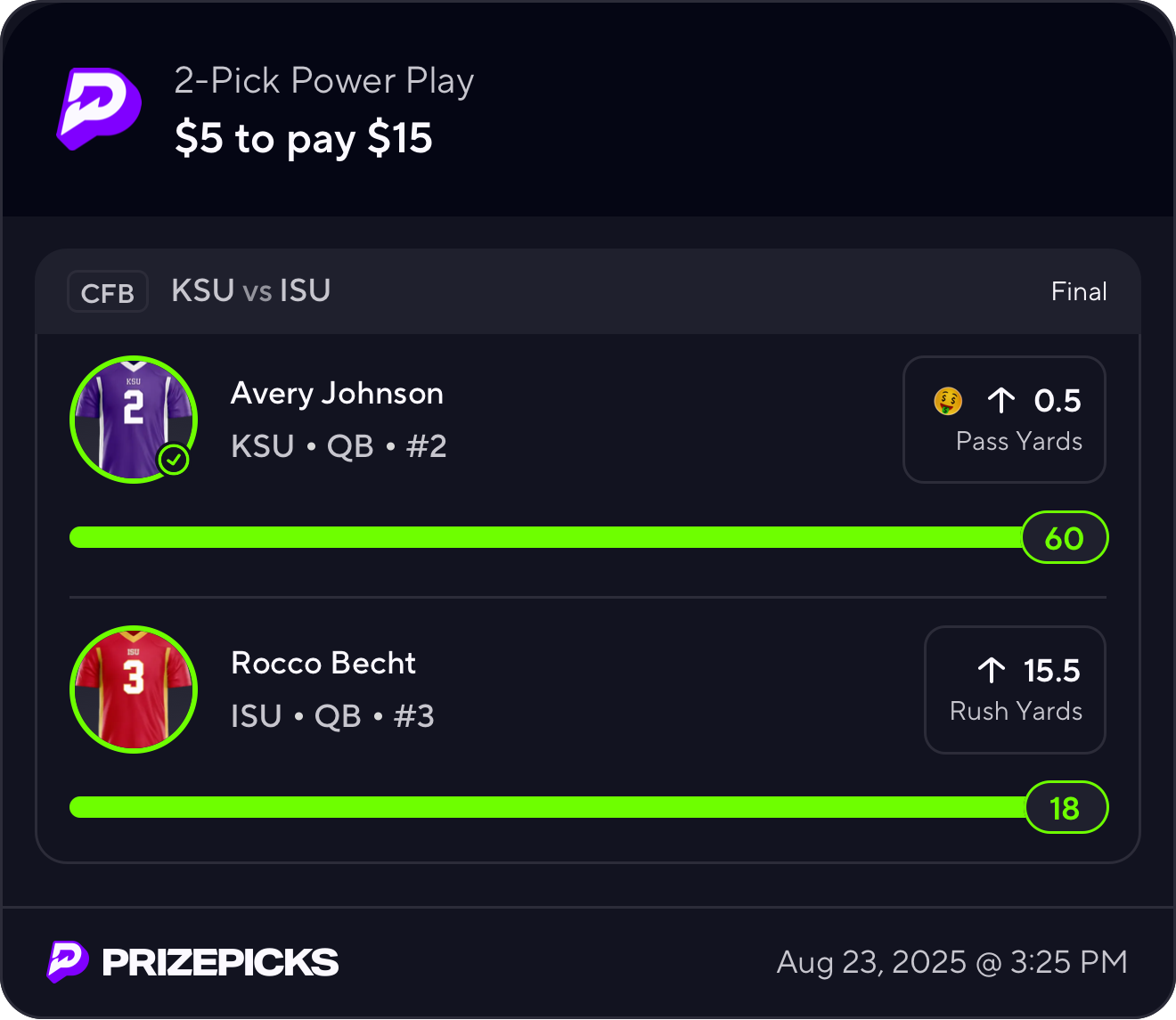1176x1020 pixels.
Task: Click the up arrow next to 15.5
Action: coord(991,670)
